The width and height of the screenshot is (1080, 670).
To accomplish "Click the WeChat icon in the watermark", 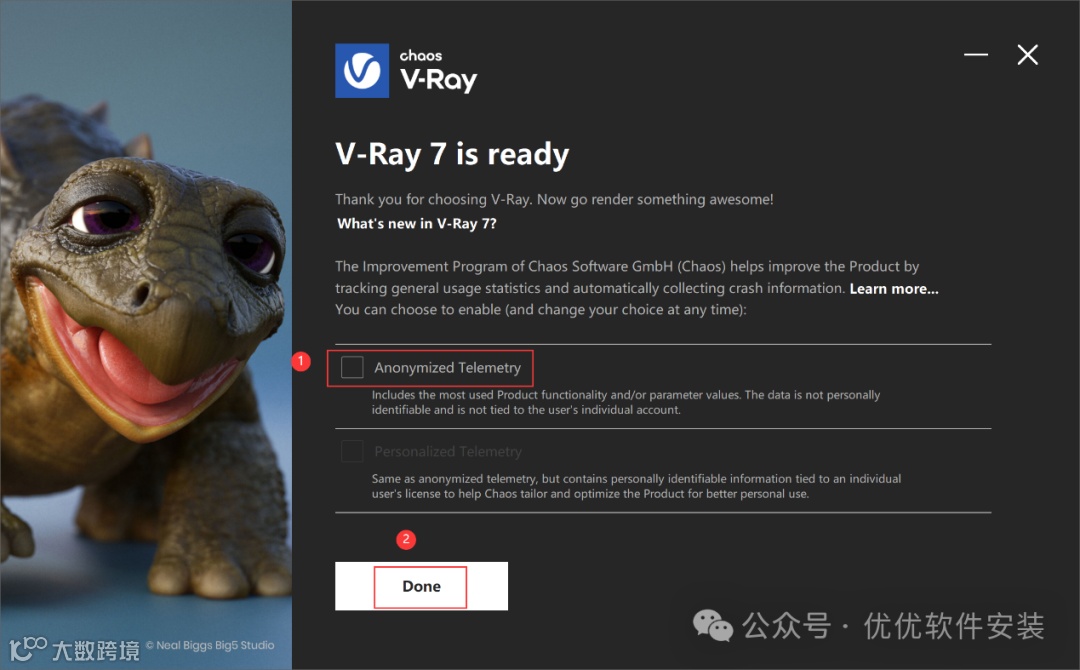I will coord(712,625).
